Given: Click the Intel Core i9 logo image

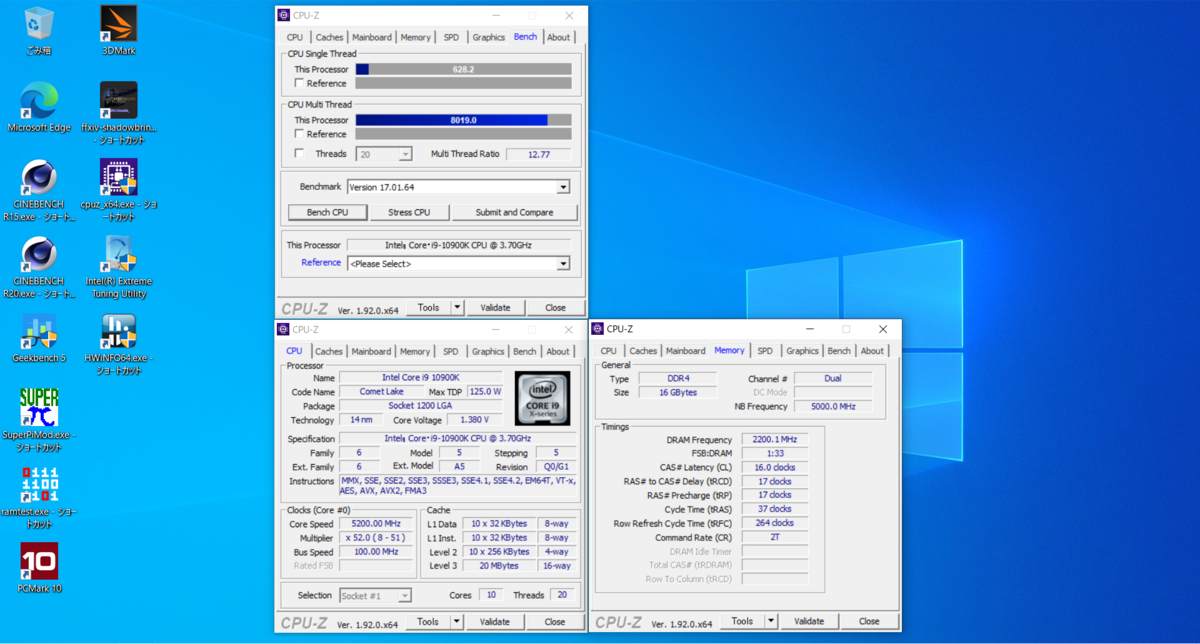Looking at the screenshot, I should 542,397.
